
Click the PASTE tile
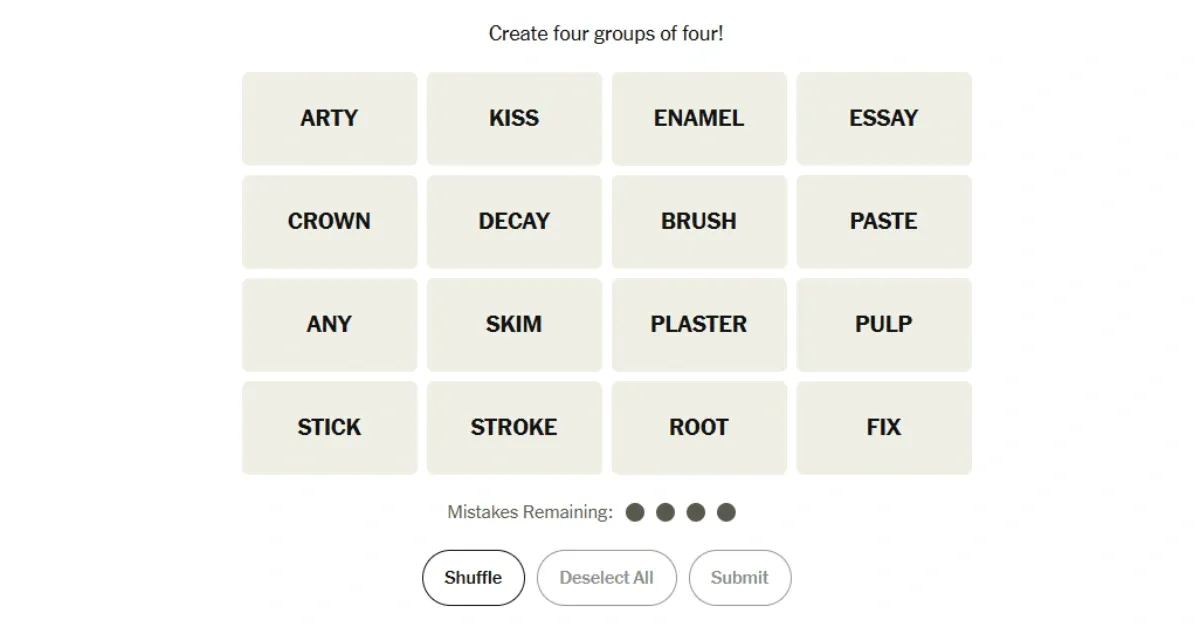tap(884, 221)
